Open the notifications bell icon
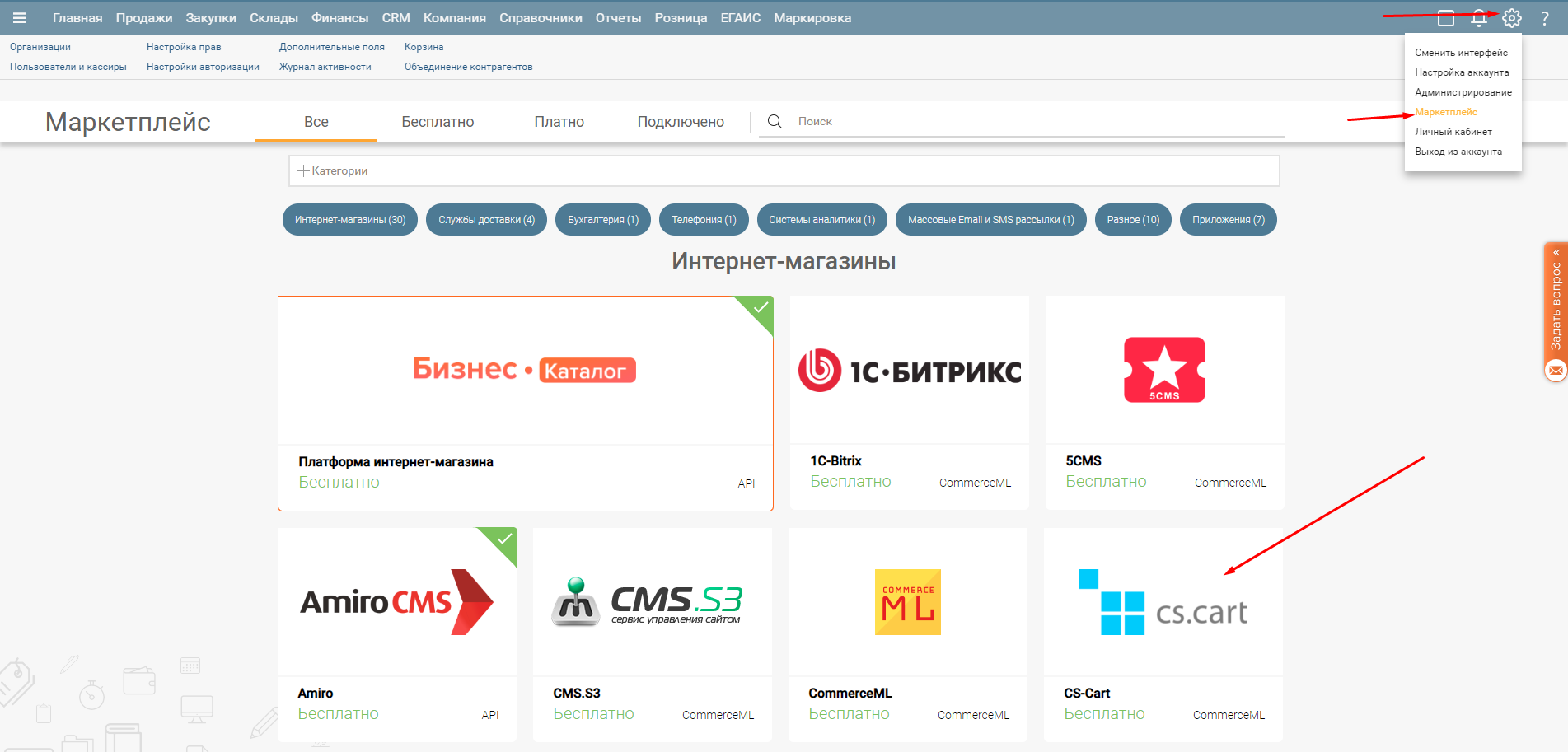The width and height of the screenshot is (1568, 752). 1479,18
